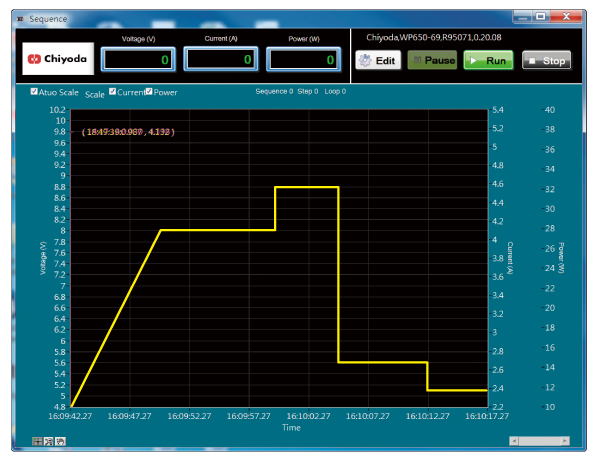Select the graph zoom tool icon
The height and width of the screenshot is (459, 600).
(x=46, y=440)
